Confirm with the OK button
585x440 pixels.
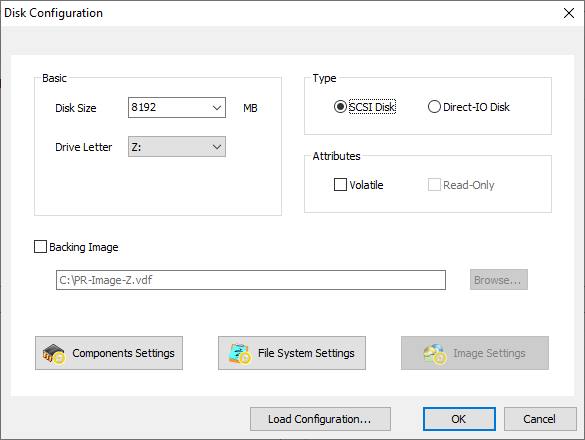459,419
